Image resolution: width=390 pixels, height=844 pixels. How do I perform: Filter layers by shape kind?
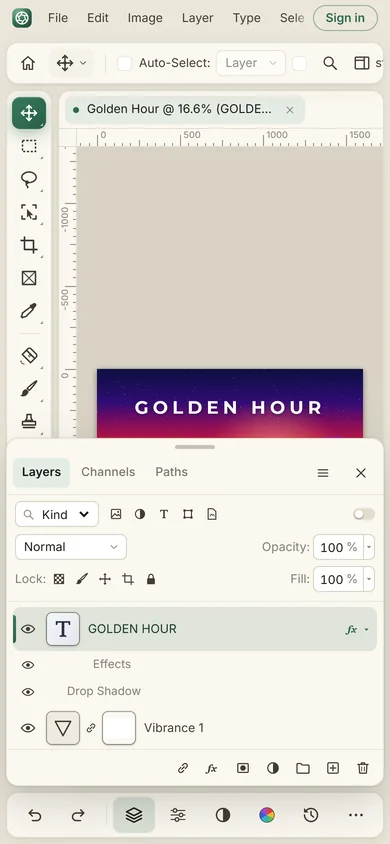click(x=188, y=514)
